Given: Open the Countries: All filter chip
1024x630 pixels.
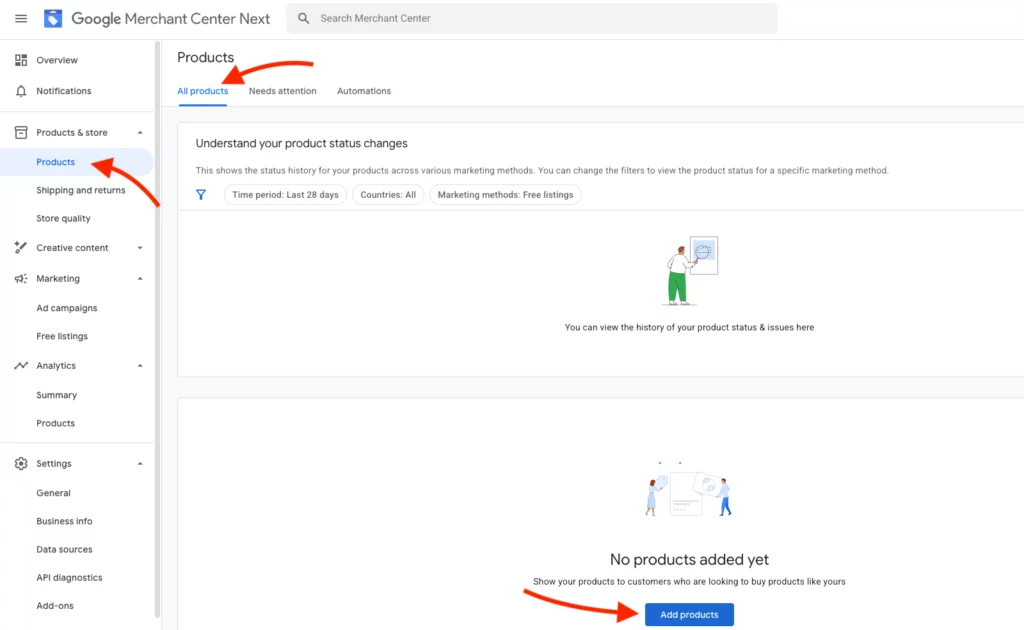Looking at the screenshot, I should 388,195.
